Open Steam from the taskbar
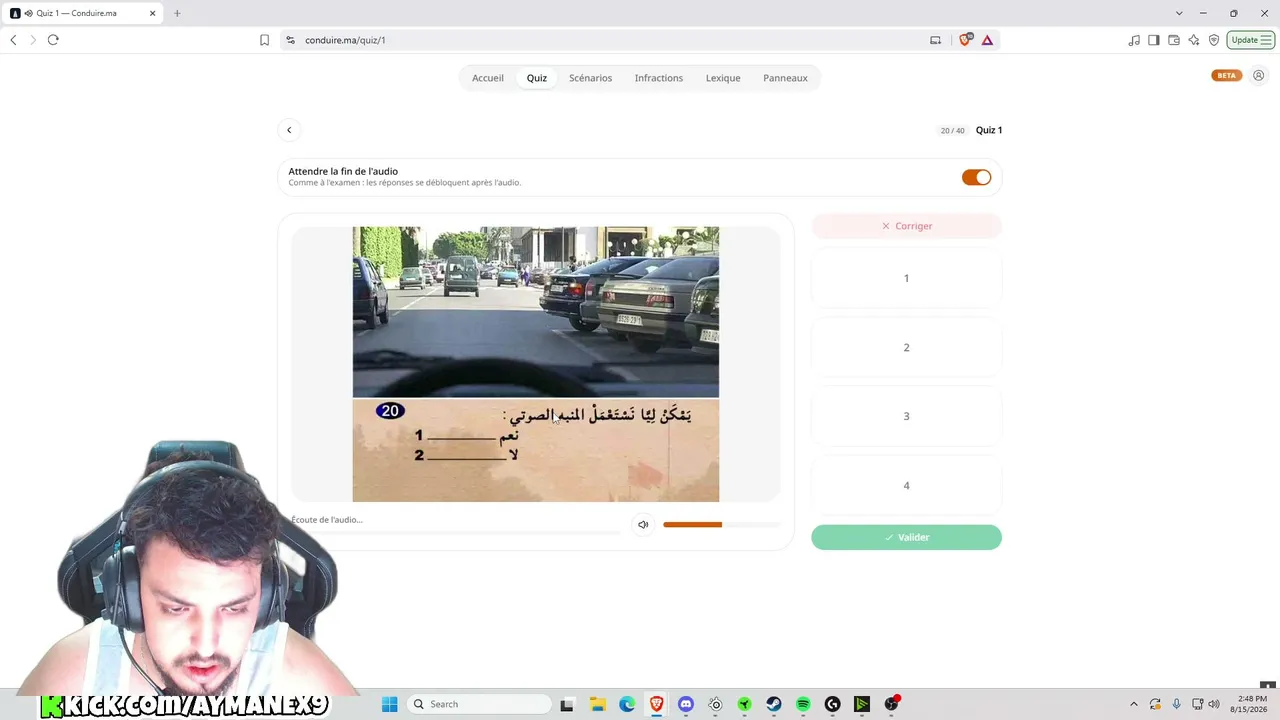This screenshot has width=1280, height=720. tap(774, 704)
